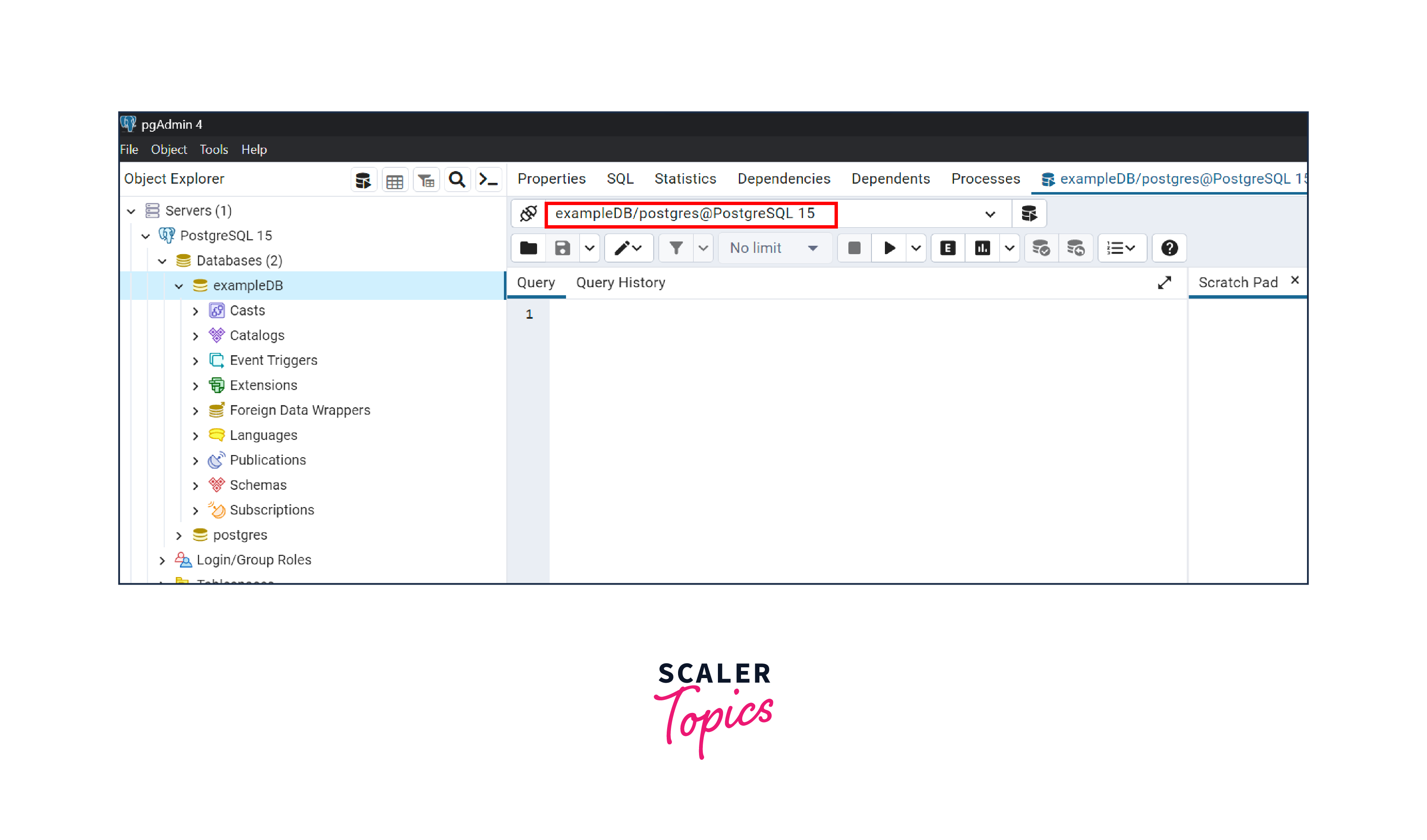
Task: Select the explain query icon
Action: pyautogui.click(x=947, y=247)
